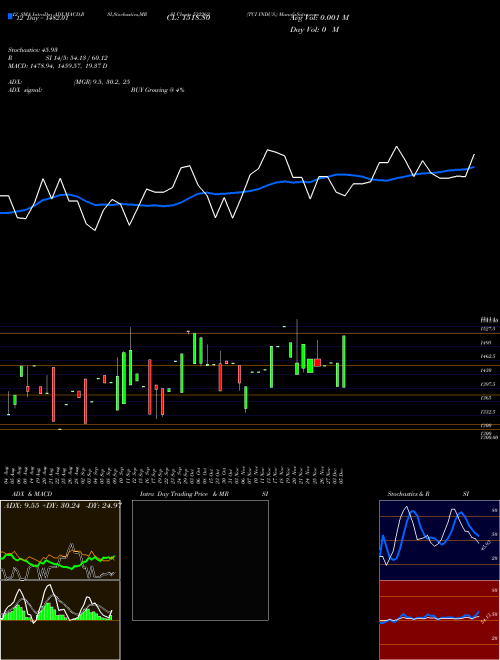Open the MACD histogram chart thumbnail
500x660 pixels.
pyautogui.click(x=60, y=620)
